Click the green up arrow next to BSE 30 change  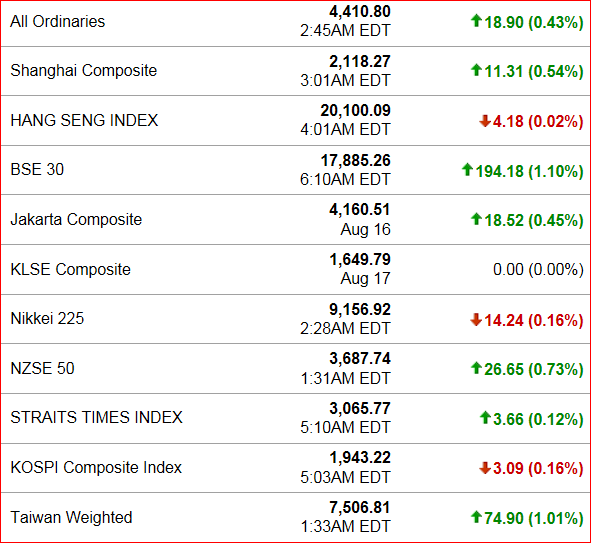point(467,170)
